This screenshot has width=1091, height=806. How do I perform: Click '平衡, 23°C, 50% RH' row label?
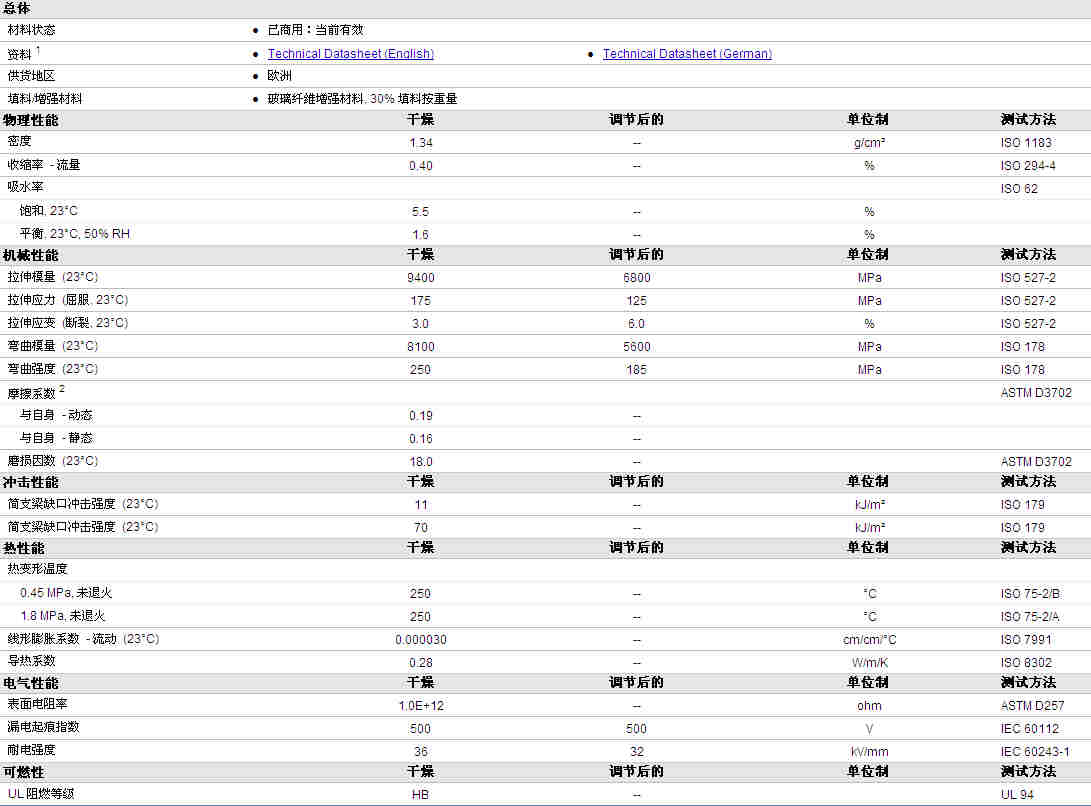[74, 234]
